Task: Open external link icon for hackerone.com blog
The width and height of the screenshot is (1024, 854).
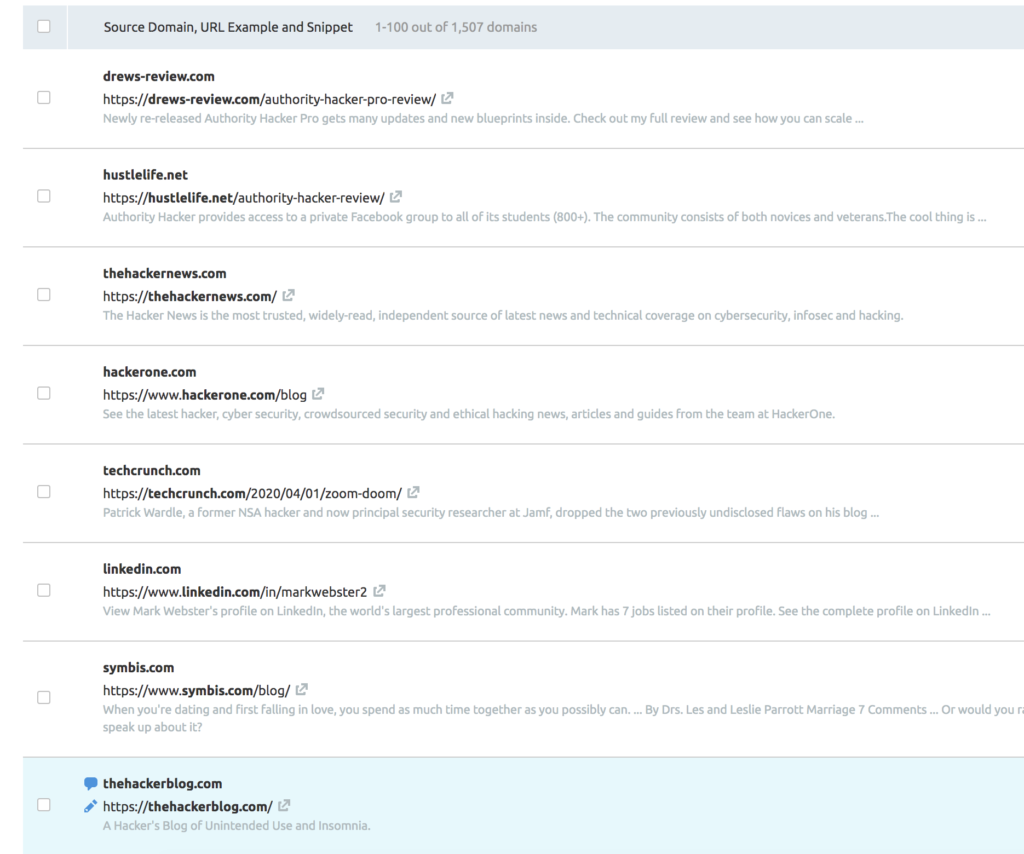Action: [318, 394]
